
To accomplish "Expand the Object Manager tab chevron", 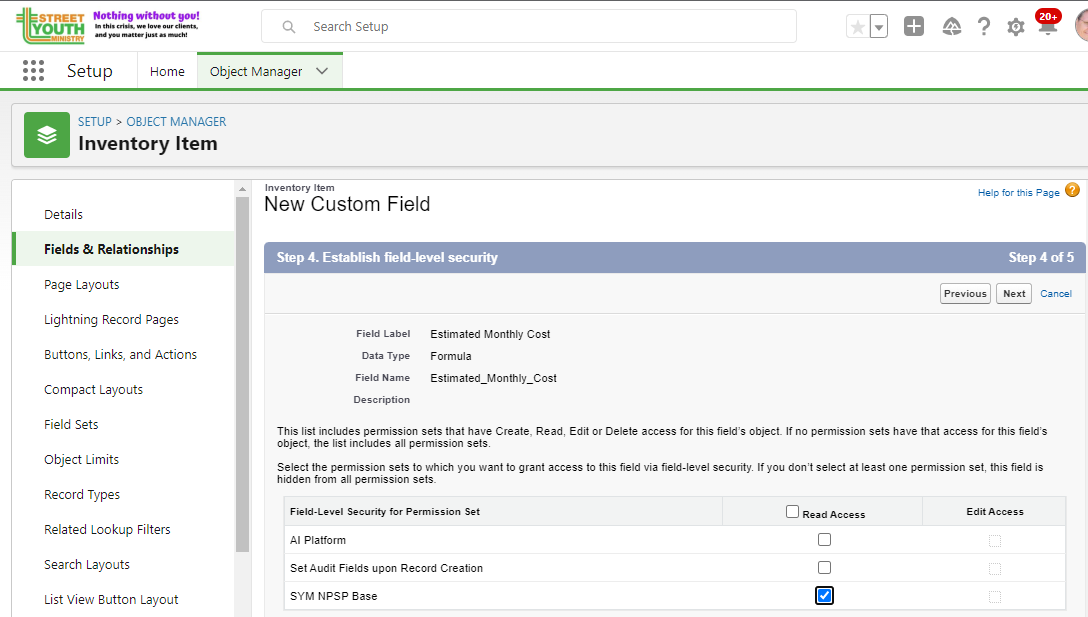I will tap(322, 71).
